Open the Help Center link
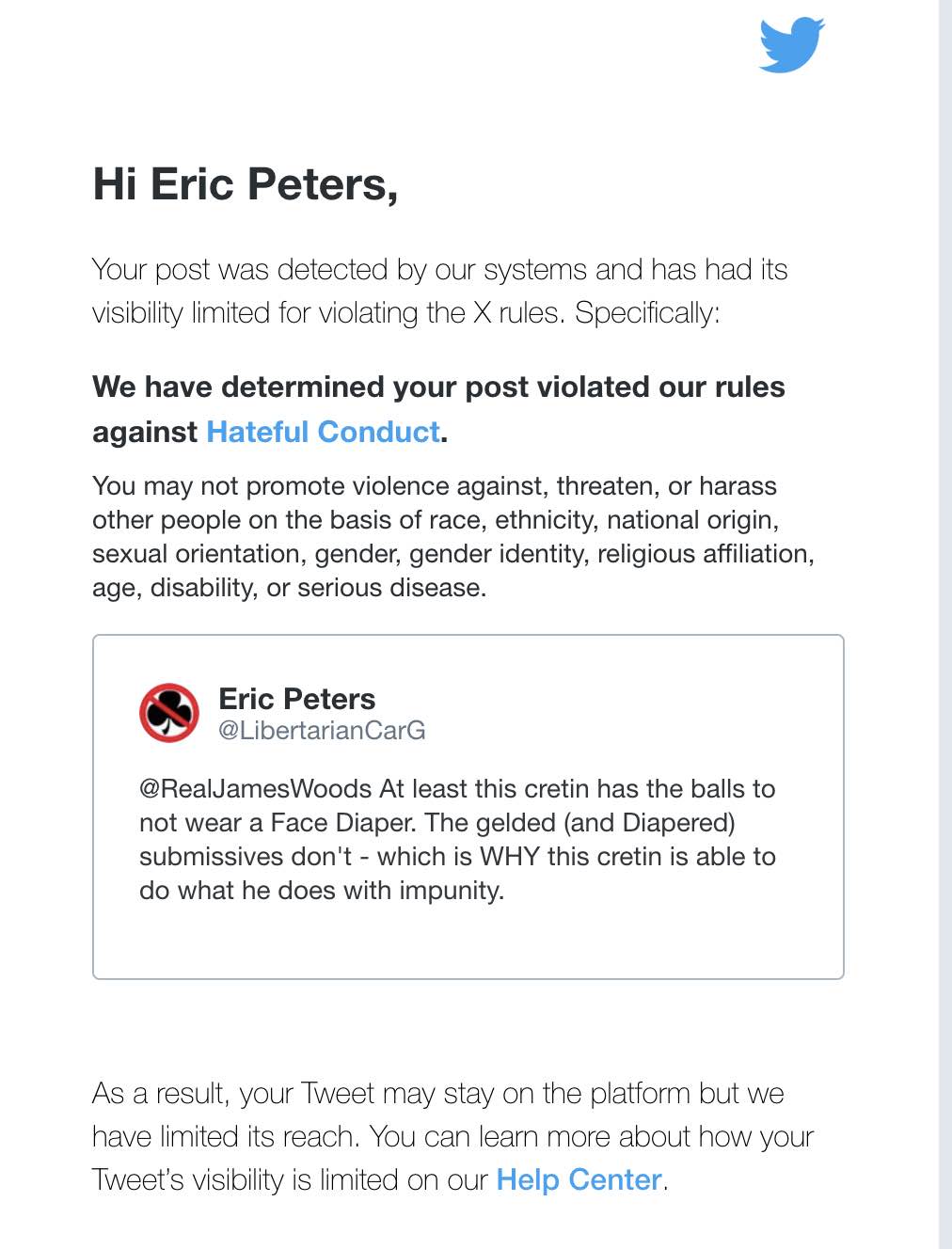This screenshot has width=952, height=1249. click(579, 1179)
